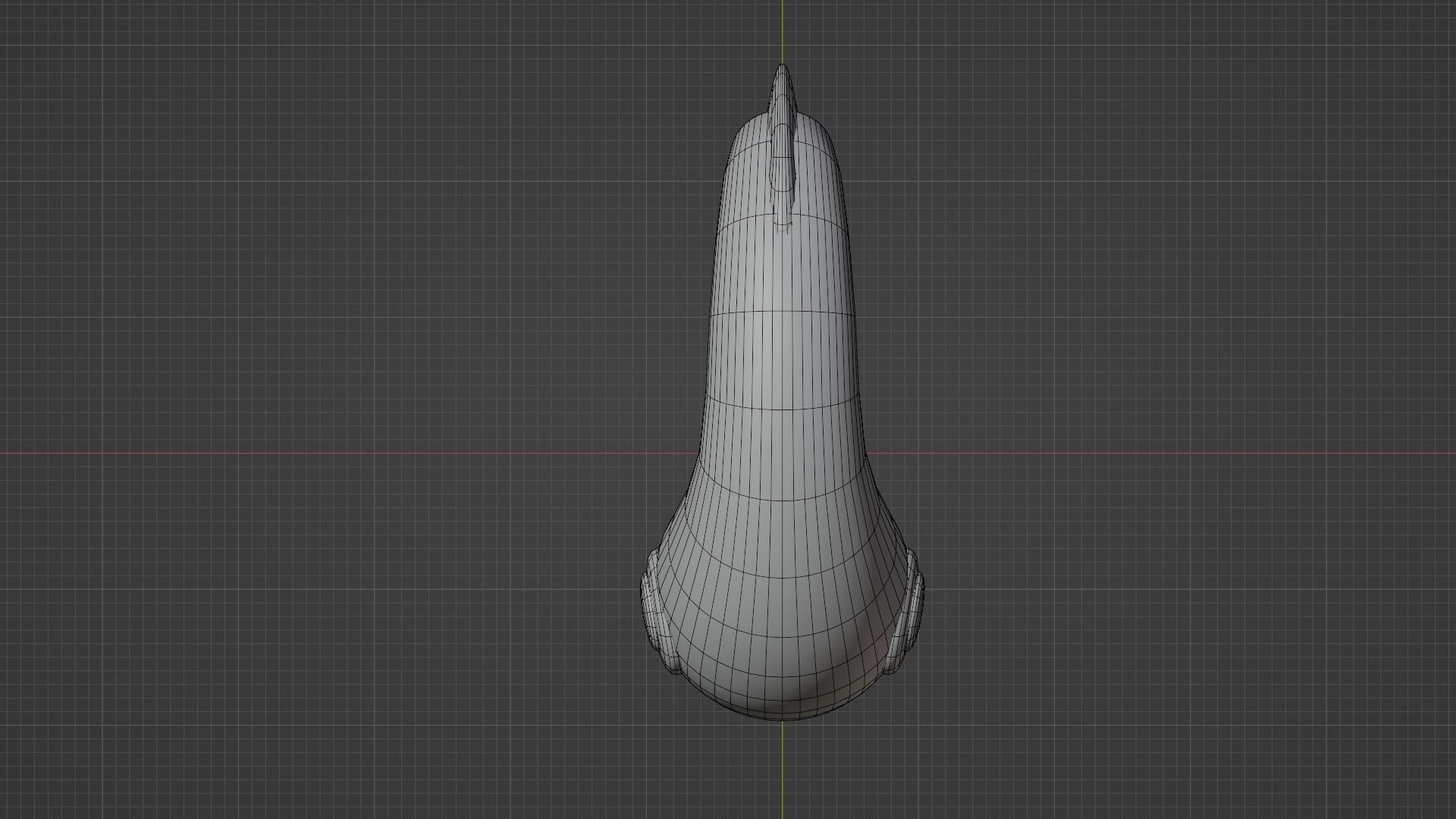Click the green Y axis line above the model
The image size is (1456, 819).
tap(783, 30)
